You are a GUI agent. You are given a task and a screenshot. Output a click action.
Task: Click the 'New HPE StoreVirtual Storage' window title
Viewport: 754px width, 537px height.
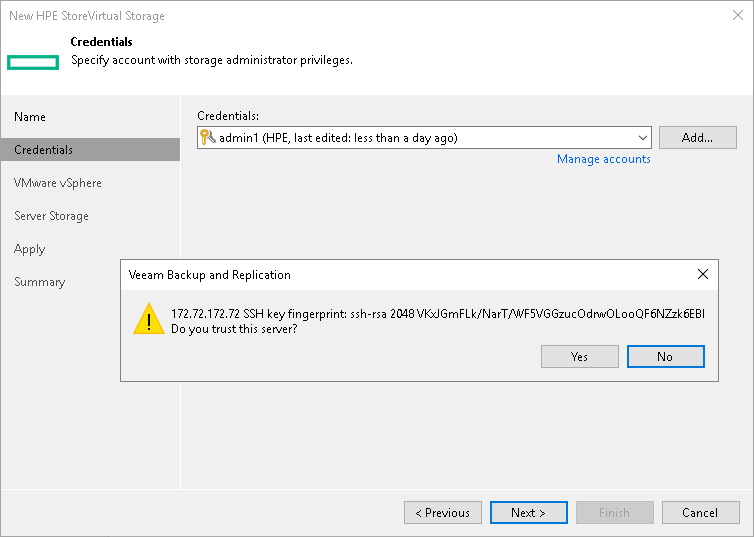pyautogui.click(x=87, y=16)
